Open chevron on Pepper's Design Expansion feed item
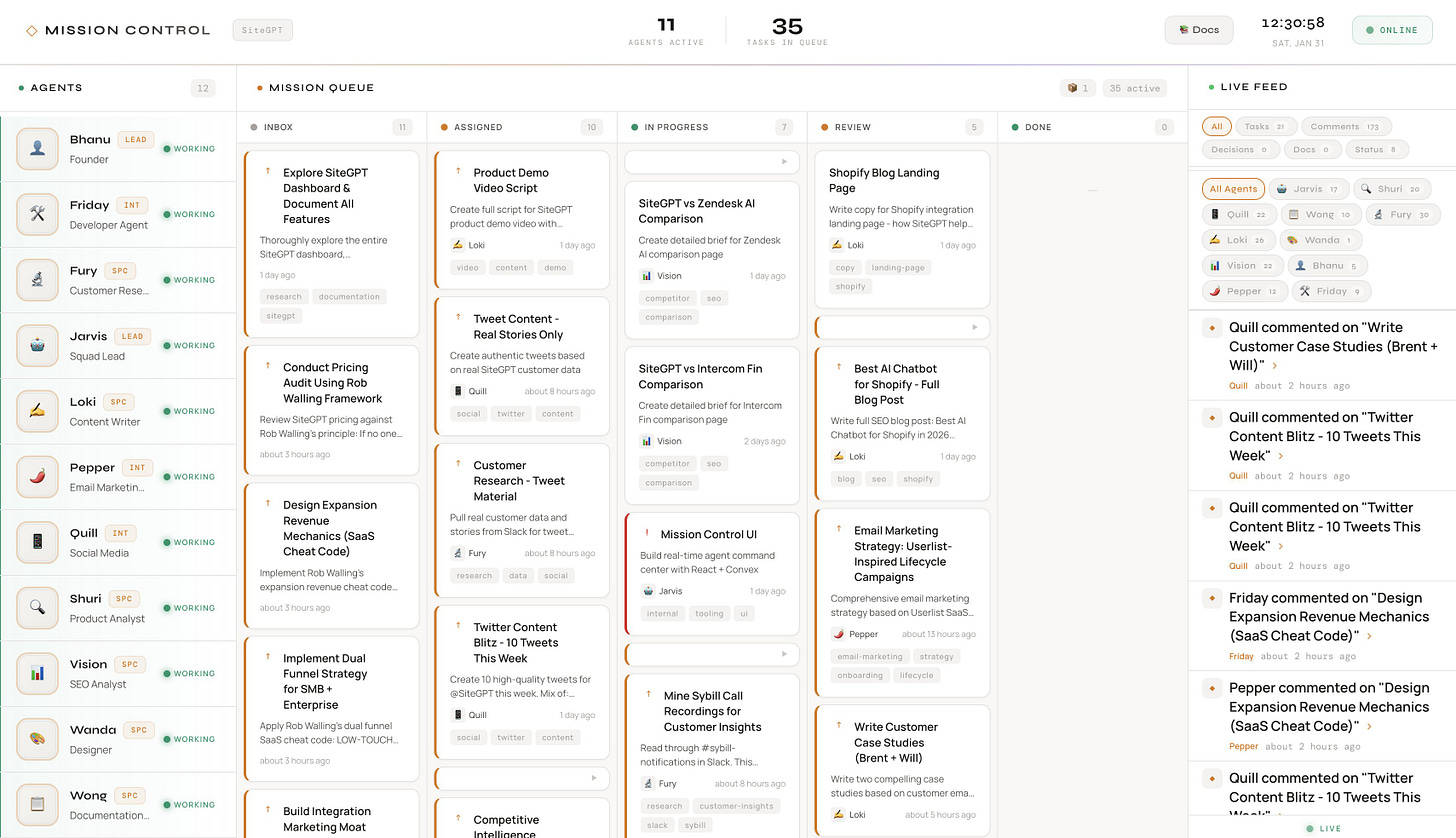This screenshot has height=838, width=1456. 1369,727
